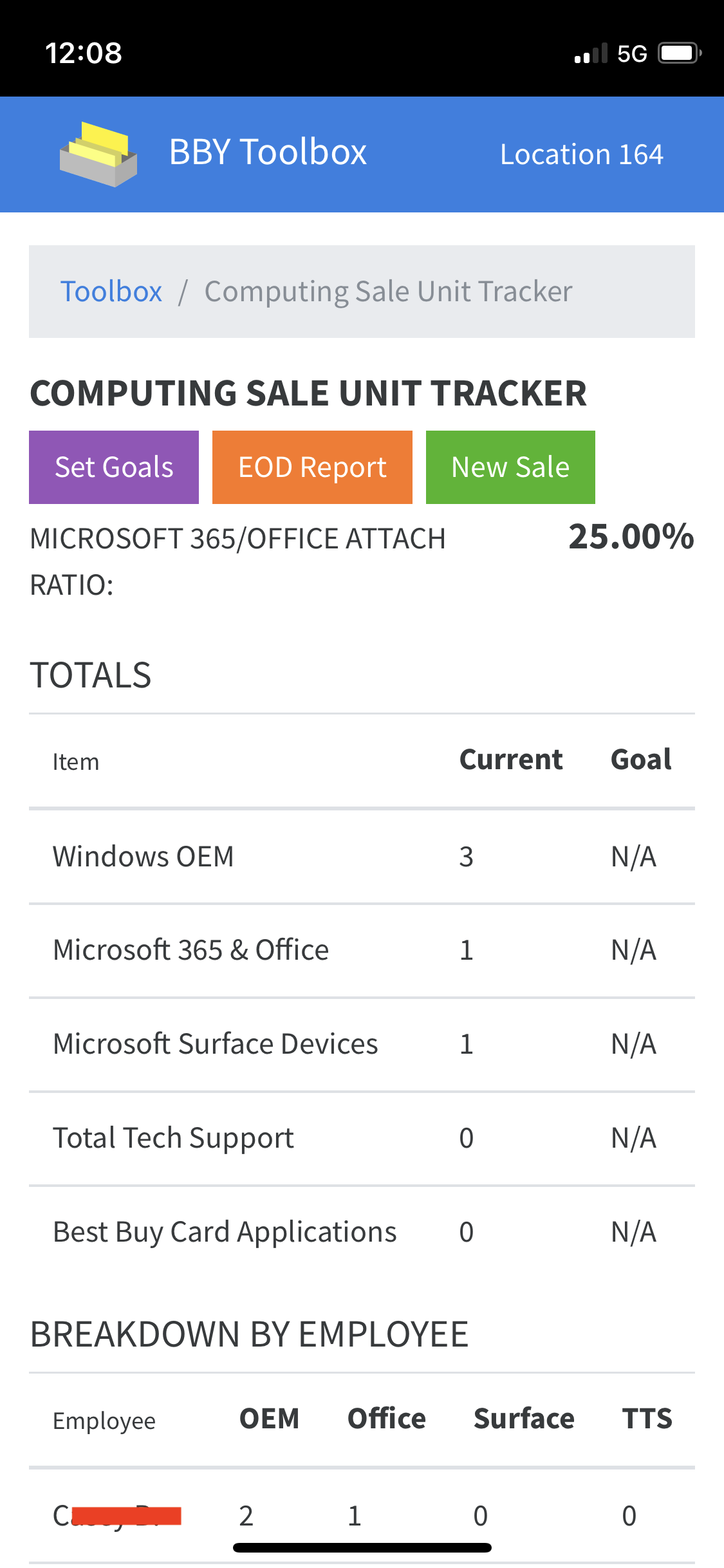
Task: Tap the time display in status bar
Action: pos(82,54)
